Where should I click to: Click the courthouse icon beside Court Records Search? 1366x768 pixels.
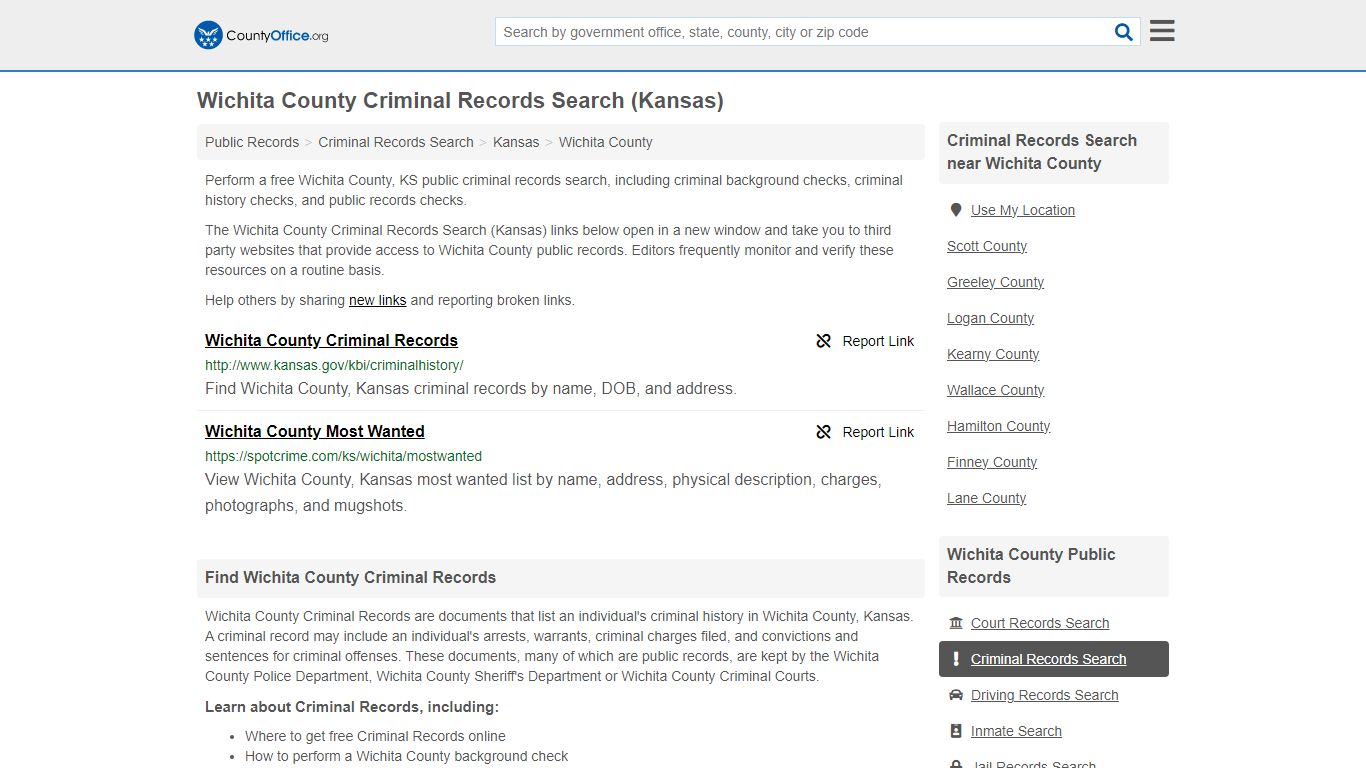(956, 623)
